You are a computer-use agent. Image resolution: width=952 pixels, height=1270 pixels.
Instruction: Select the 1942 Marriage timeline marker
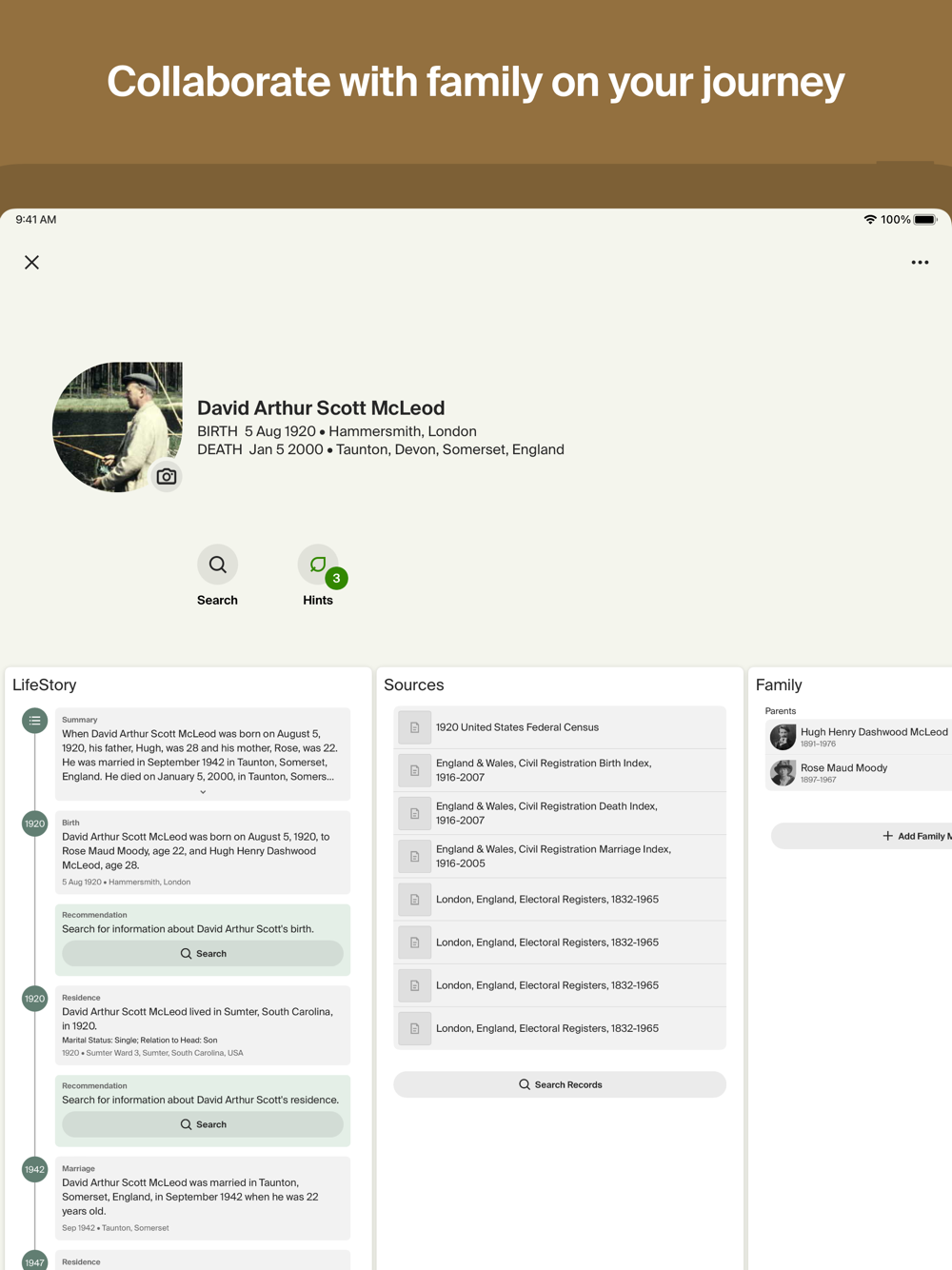click(x=34, y=1169)
